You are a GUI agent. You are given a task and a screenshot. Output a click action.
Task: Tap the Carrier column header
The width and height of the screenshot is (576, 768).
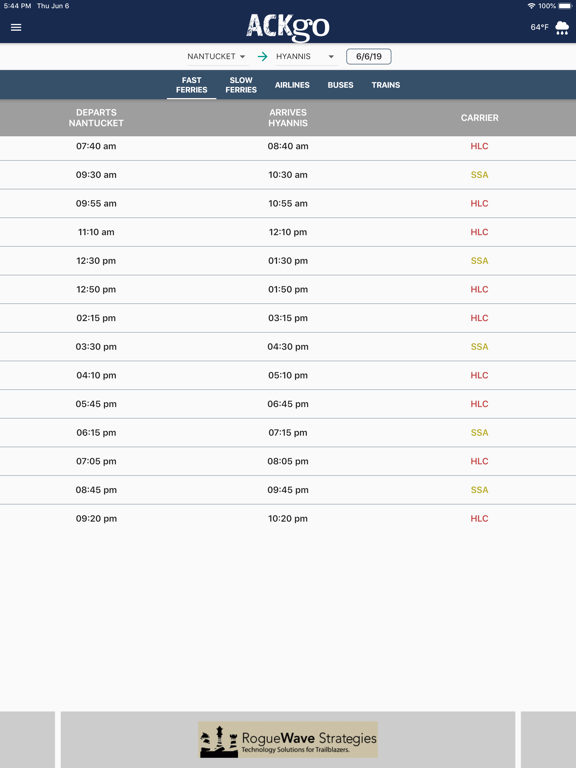point(480,118)
